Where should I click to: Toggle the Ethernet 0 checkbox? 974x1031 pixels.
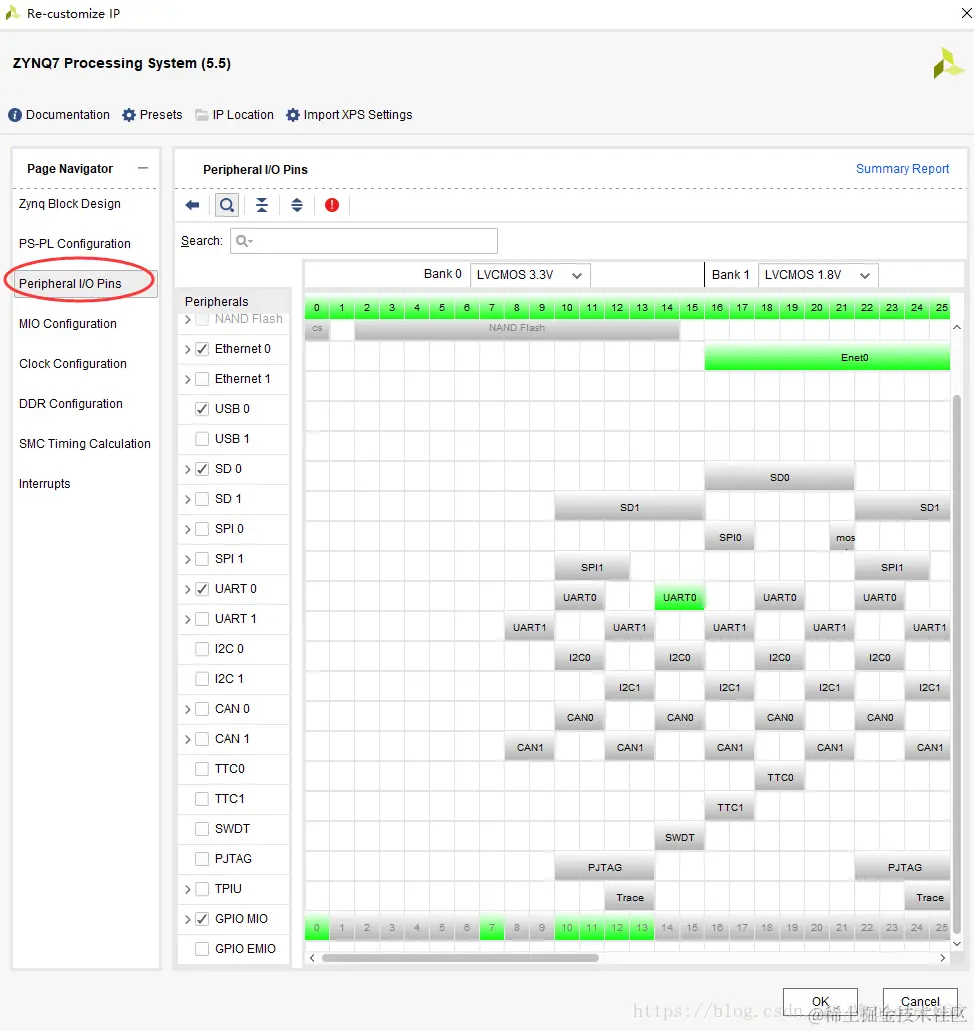[x=202, y=349]
